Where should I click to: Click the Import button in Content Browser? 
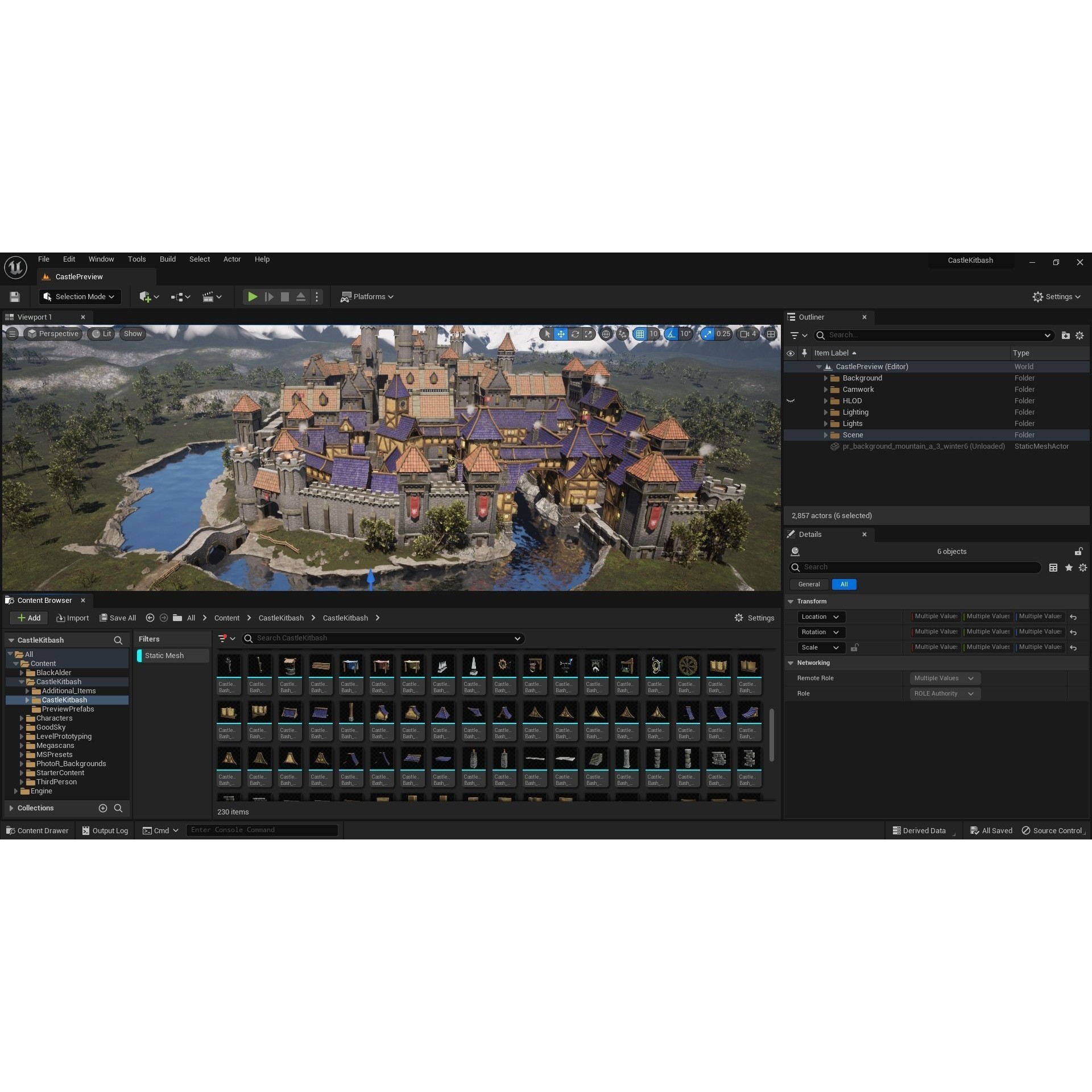click(72, 618)
